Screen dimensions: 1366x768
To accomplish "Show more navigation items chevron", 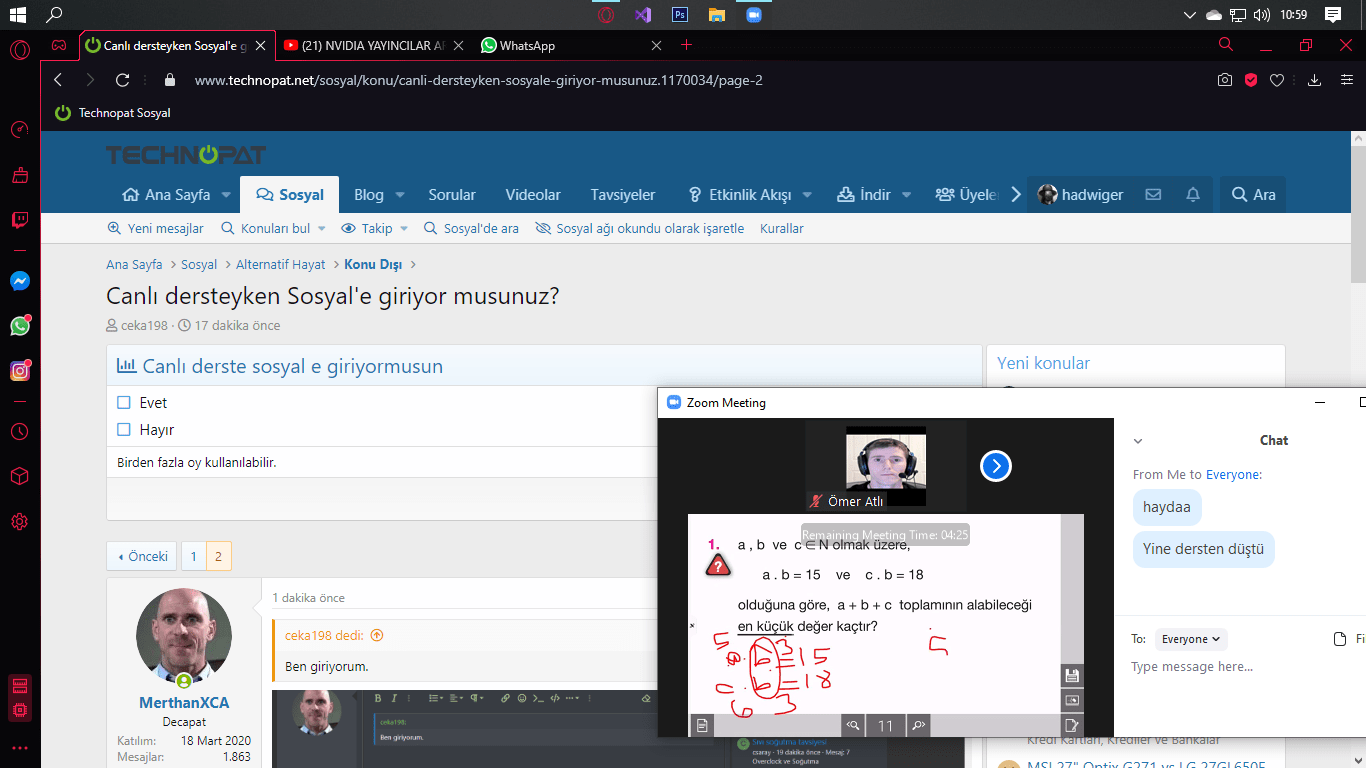I will [1016, 195].
